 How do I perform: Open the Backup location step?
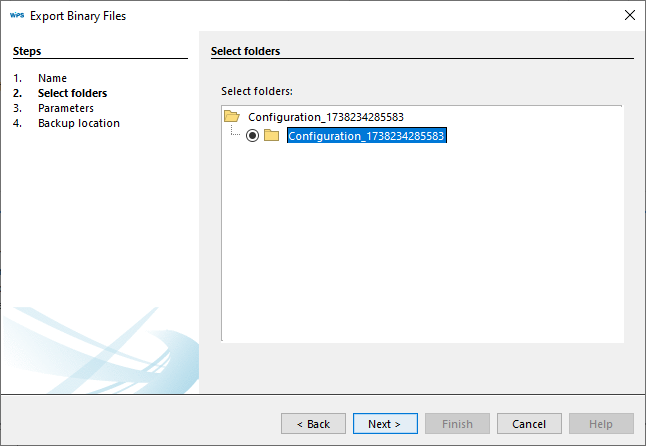tap(78, 123)
